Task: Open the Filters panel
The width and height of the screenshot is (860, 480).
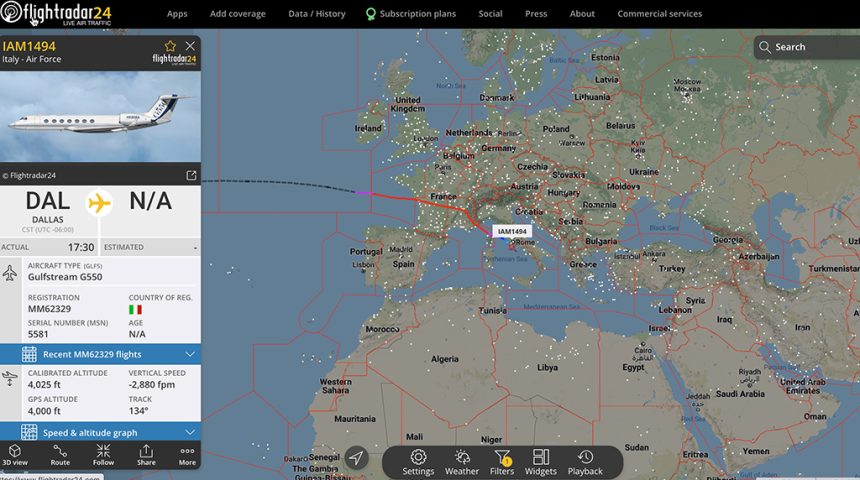Action: point(502,462)
